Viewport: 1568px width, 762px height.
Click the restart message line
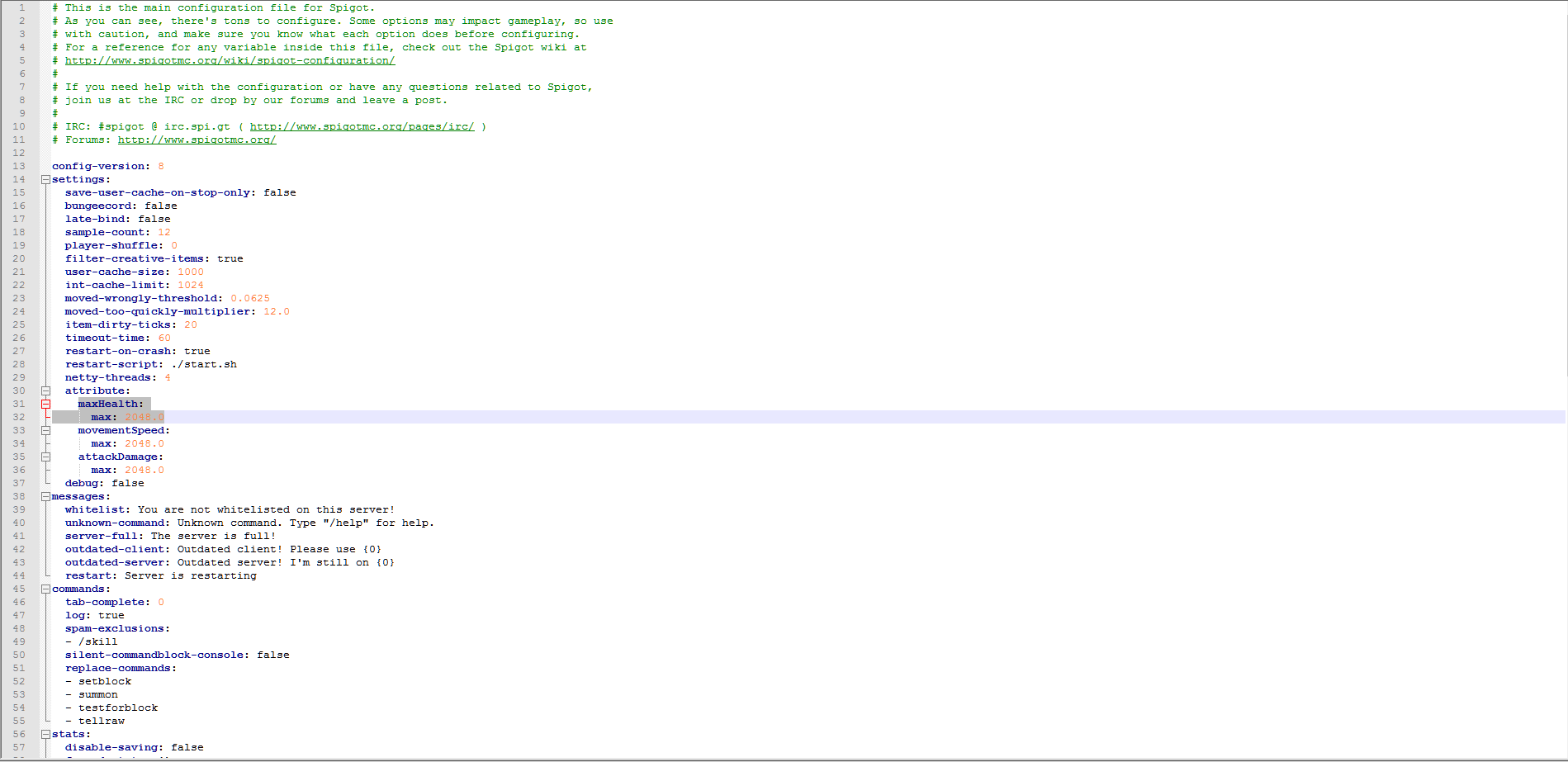(161, 575)
